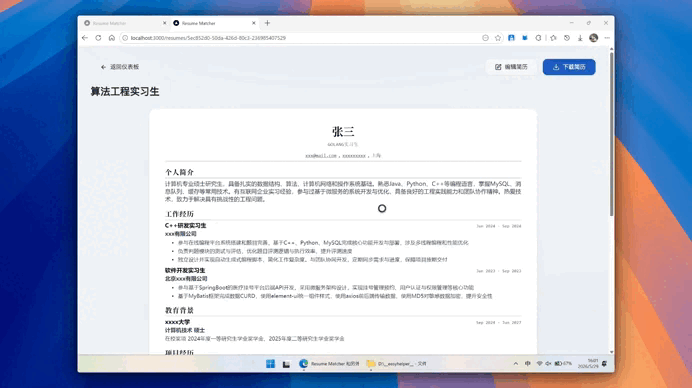
Task: Click the 软件开发实习生 job title
Action: click(185, 271)
